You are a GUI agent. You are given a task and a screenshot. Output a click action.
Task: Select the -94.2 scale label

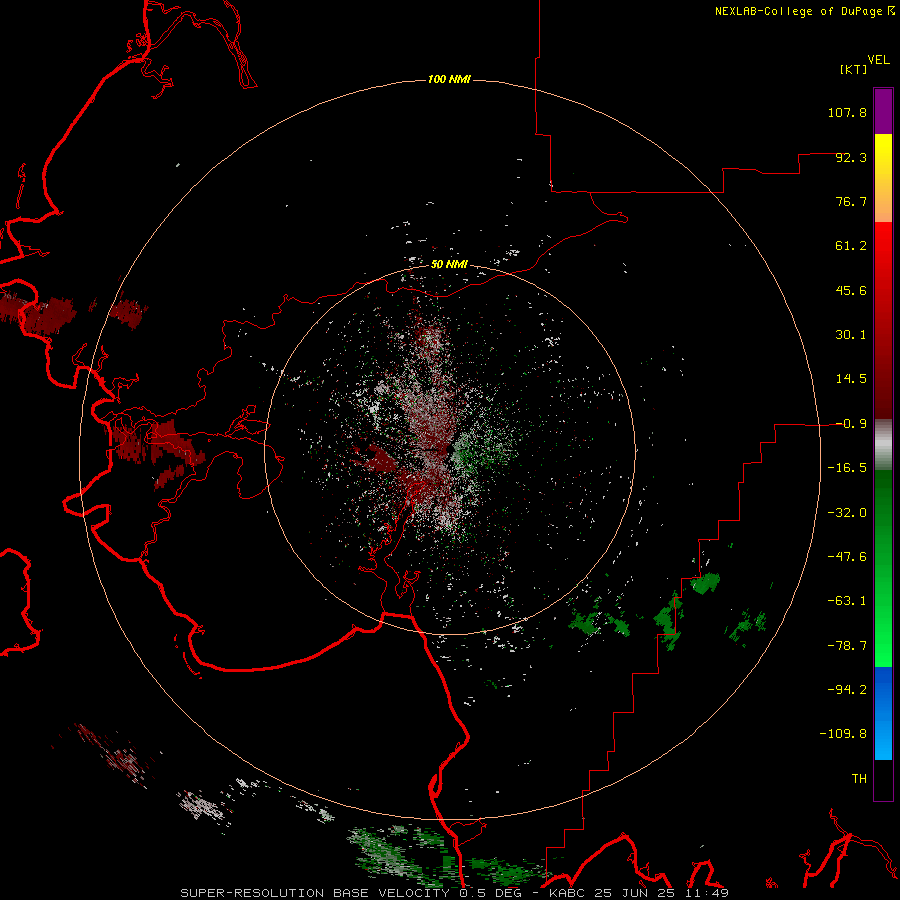(x=847, y=690)
